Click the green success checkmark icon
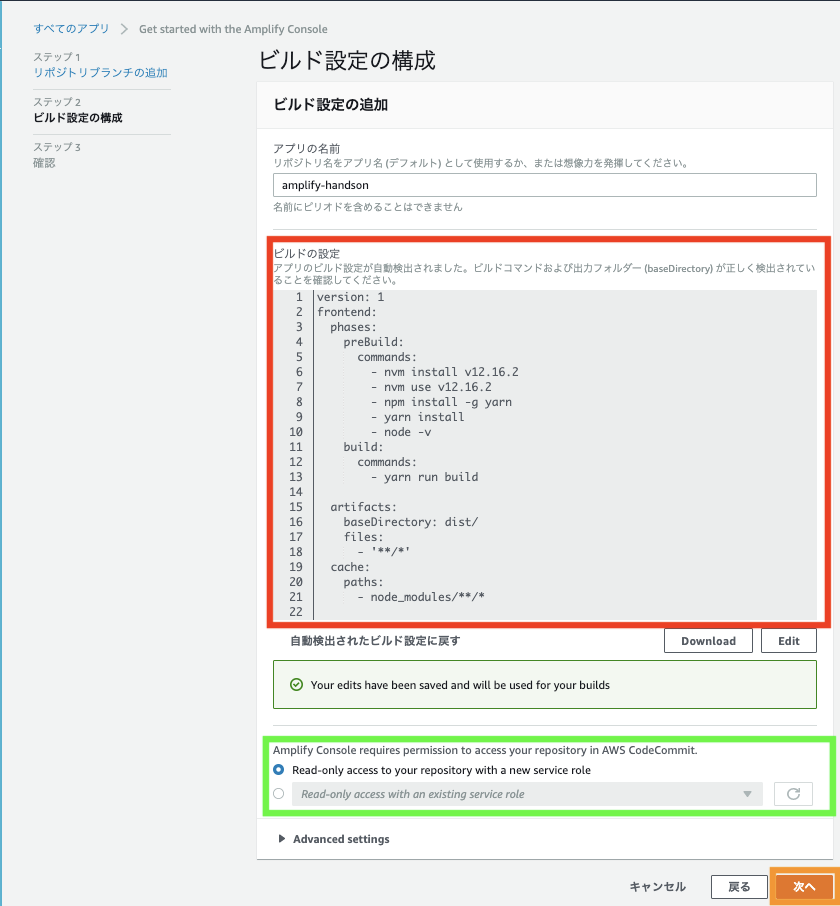The height and width of the screenshot is (906, 840). pos(296,685)
